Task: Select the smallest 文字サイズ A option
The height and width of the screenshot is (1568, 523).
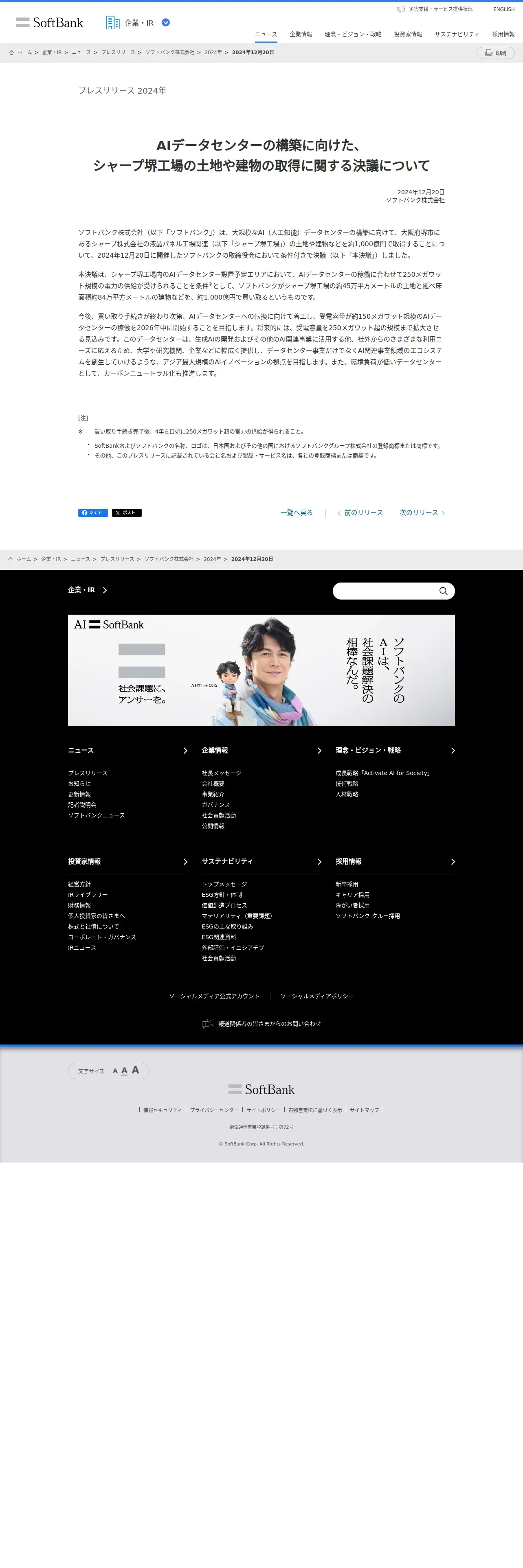Action: 115,1071
